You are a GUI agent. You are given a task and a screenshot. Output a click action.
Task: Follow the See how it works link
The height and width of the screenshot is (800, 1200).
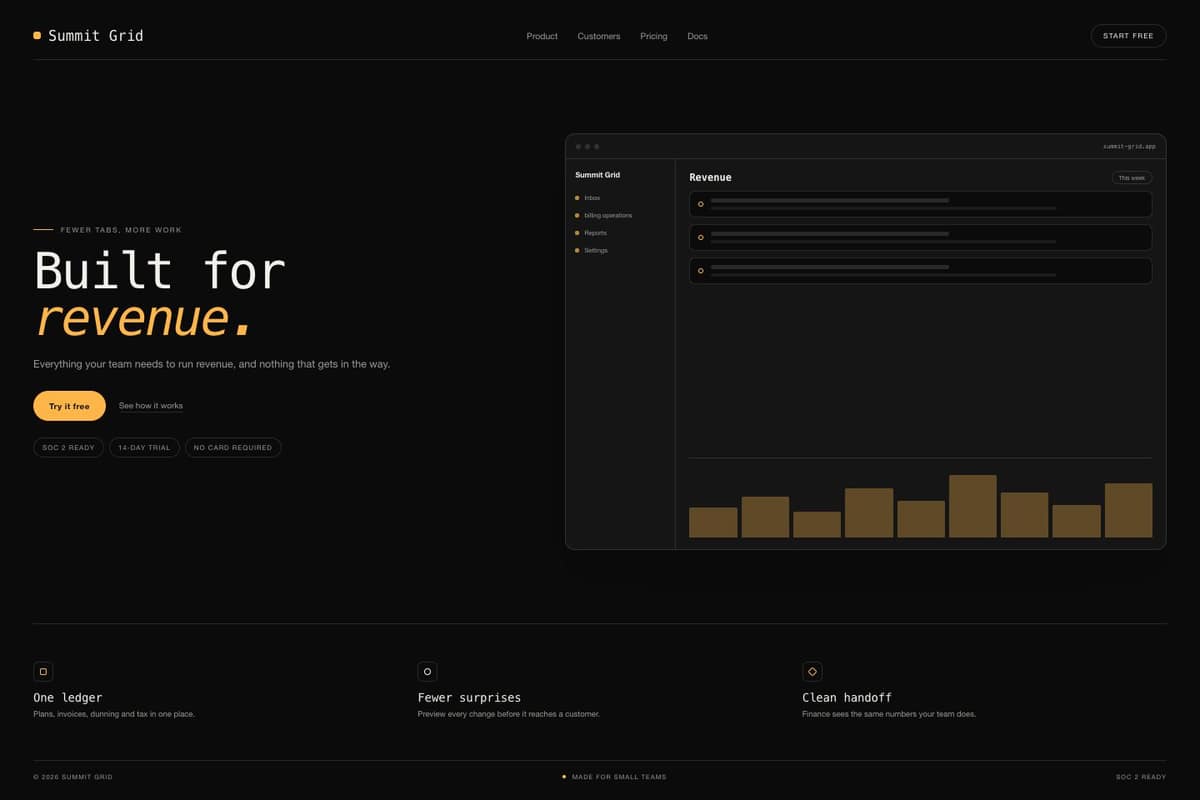click(x=151, y=406)
